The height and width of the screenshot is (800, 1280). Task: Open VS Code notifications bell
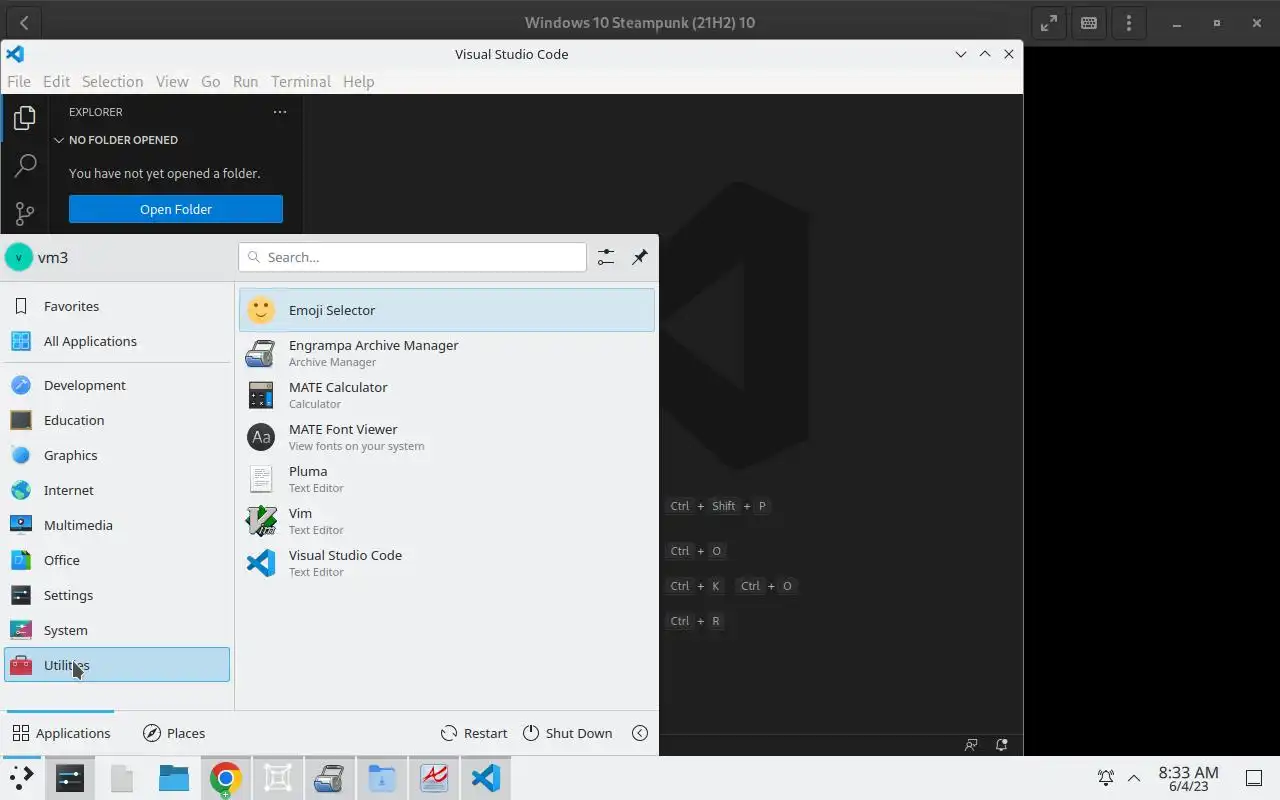(1002, 745)
